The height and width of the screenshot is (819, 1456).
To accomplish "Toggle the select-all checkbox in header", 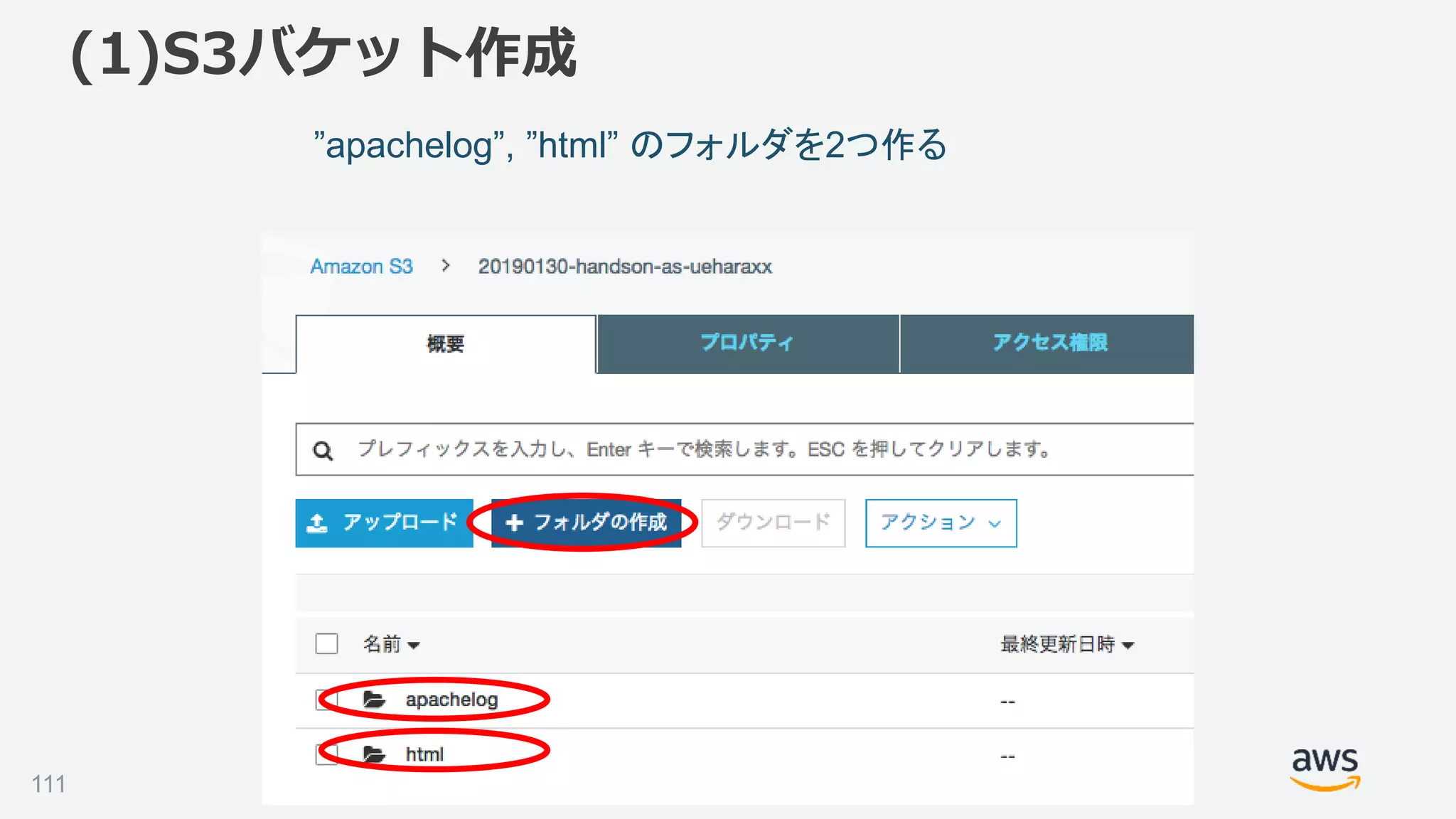I will point(326,643).
